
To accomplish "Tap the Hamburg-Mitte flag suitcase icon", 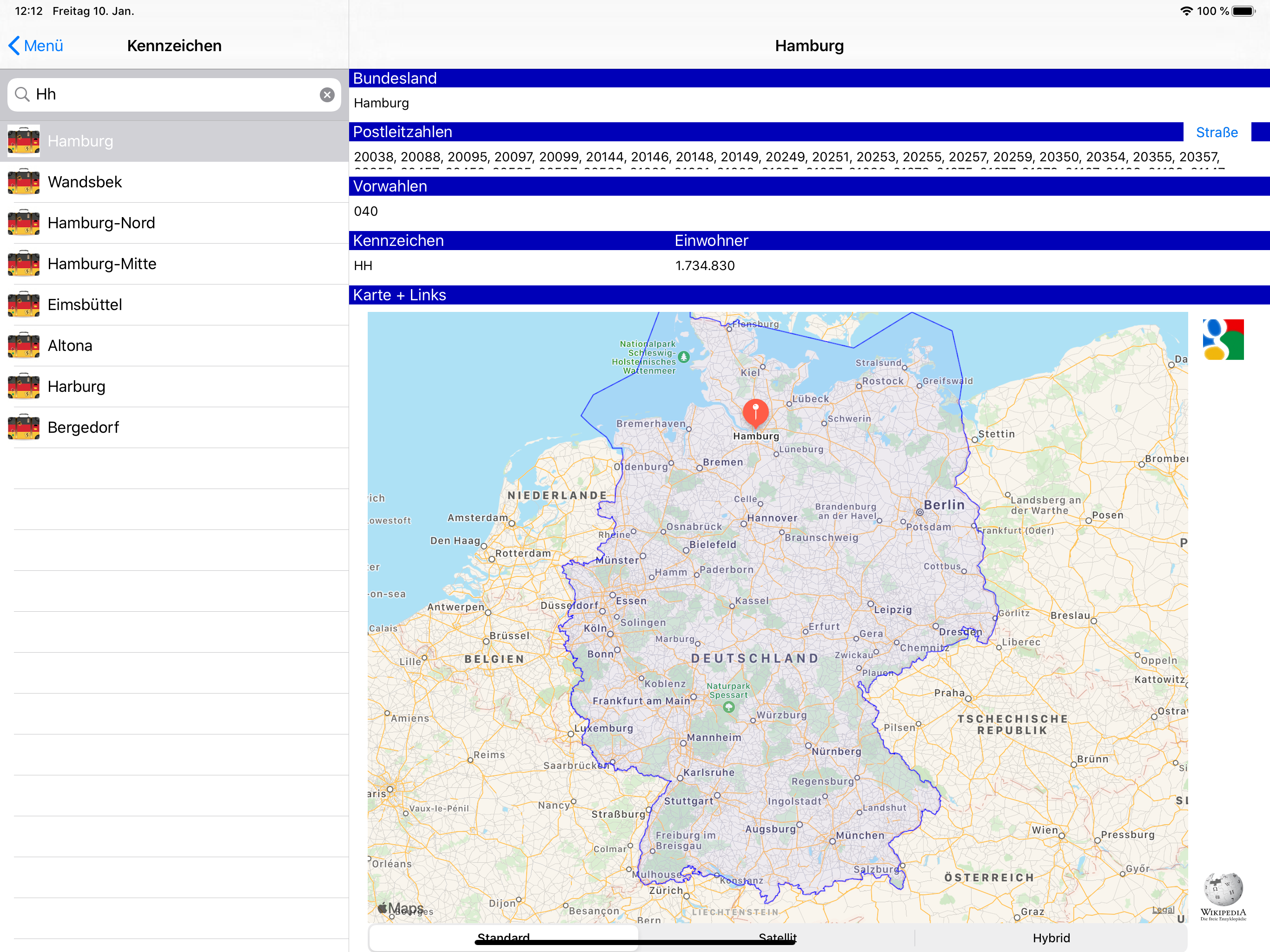I will [24, 264].
